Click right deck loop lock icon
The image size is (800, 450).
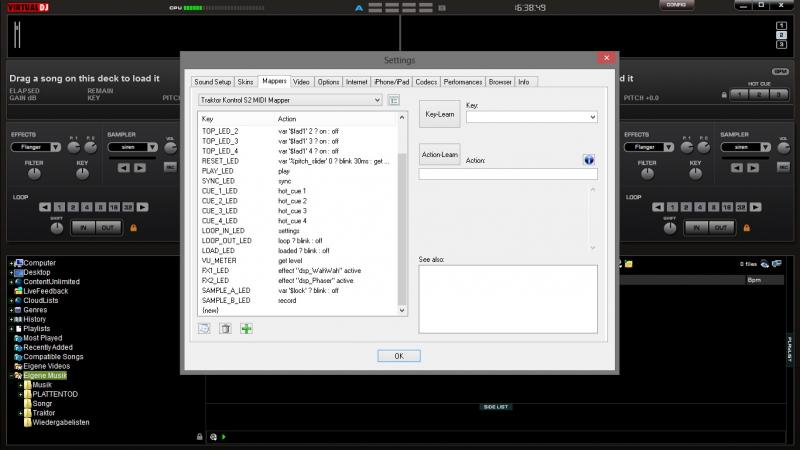coord(746,228)
